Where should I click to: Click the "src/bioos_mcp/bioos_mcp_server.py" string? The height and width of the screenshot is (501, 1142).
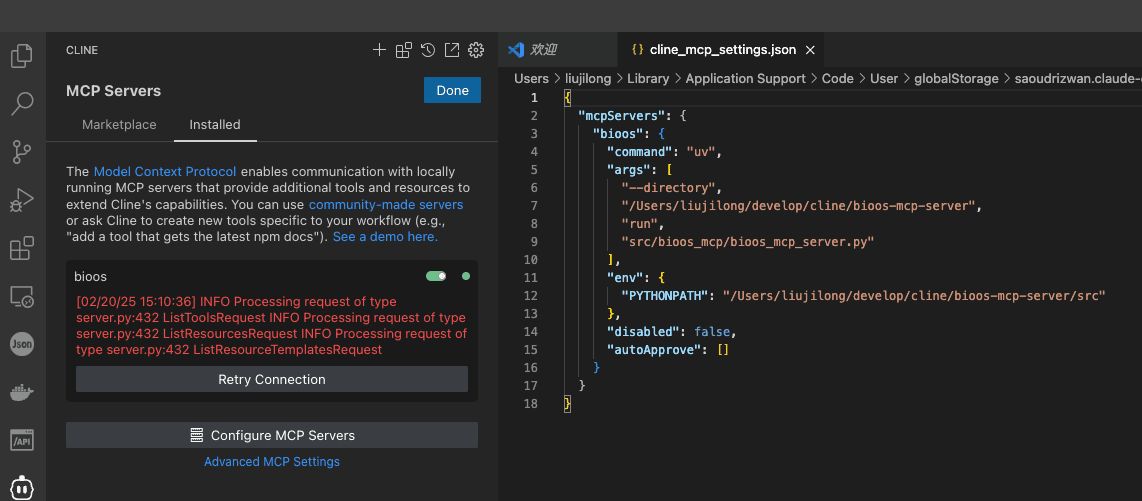[x=747, y=241]
